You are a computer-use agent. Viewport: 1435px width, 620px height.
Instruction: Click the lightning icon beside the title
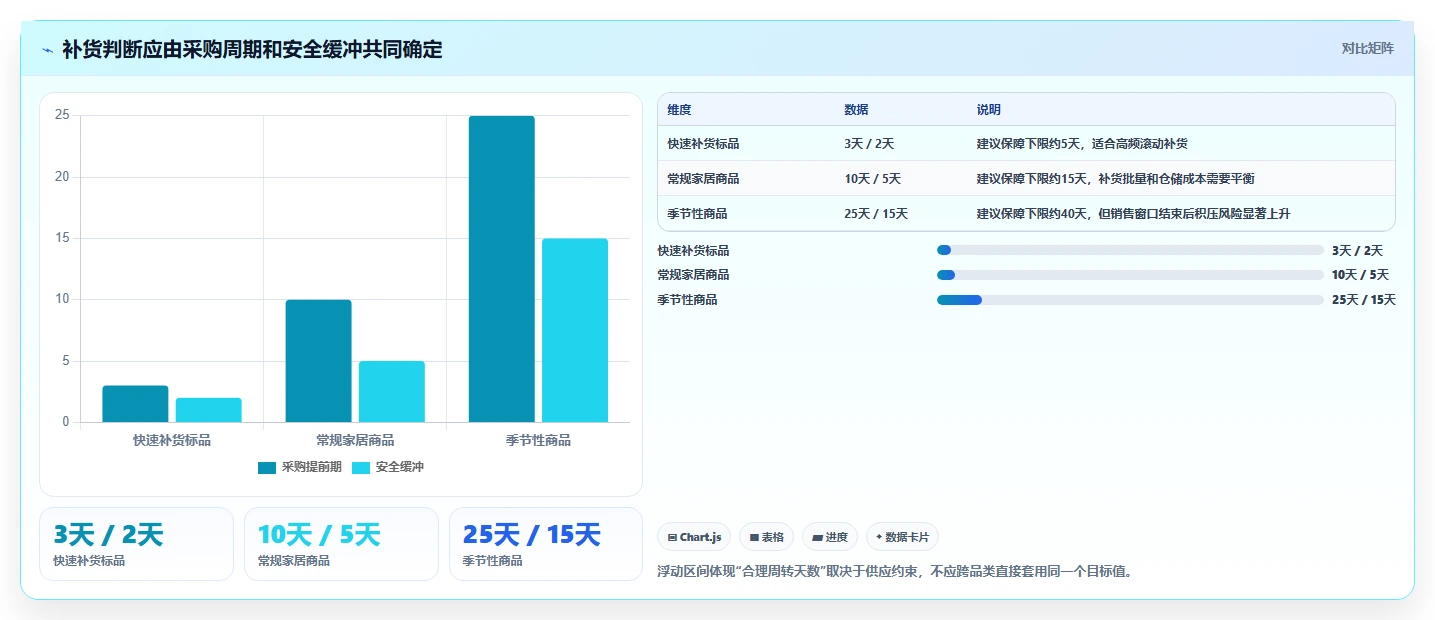[x=48, y=50]
